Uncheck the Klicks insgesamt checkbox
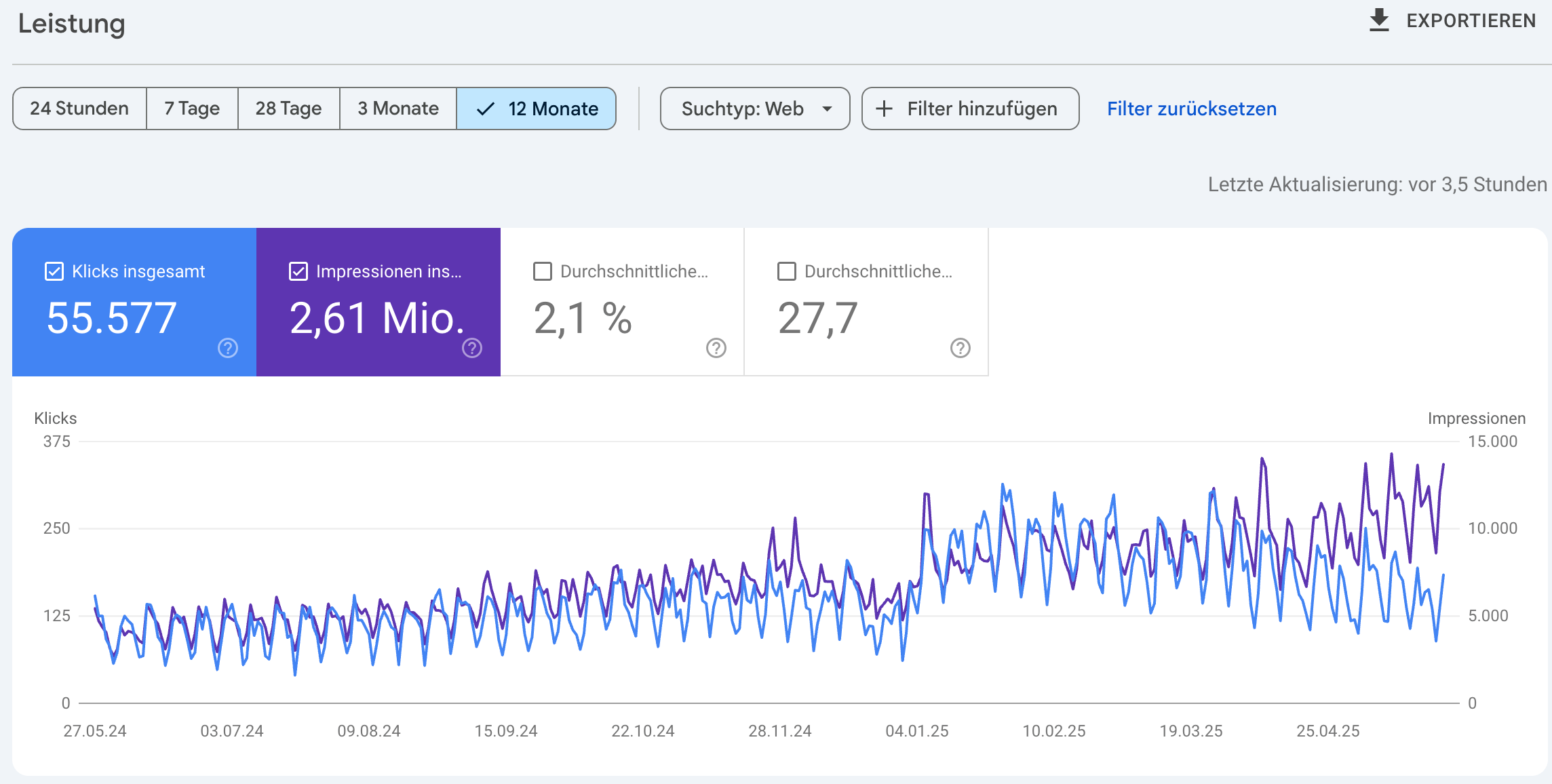Viewport: 1552px width, 784px height. pyautogui.click(x=54, y=271)
